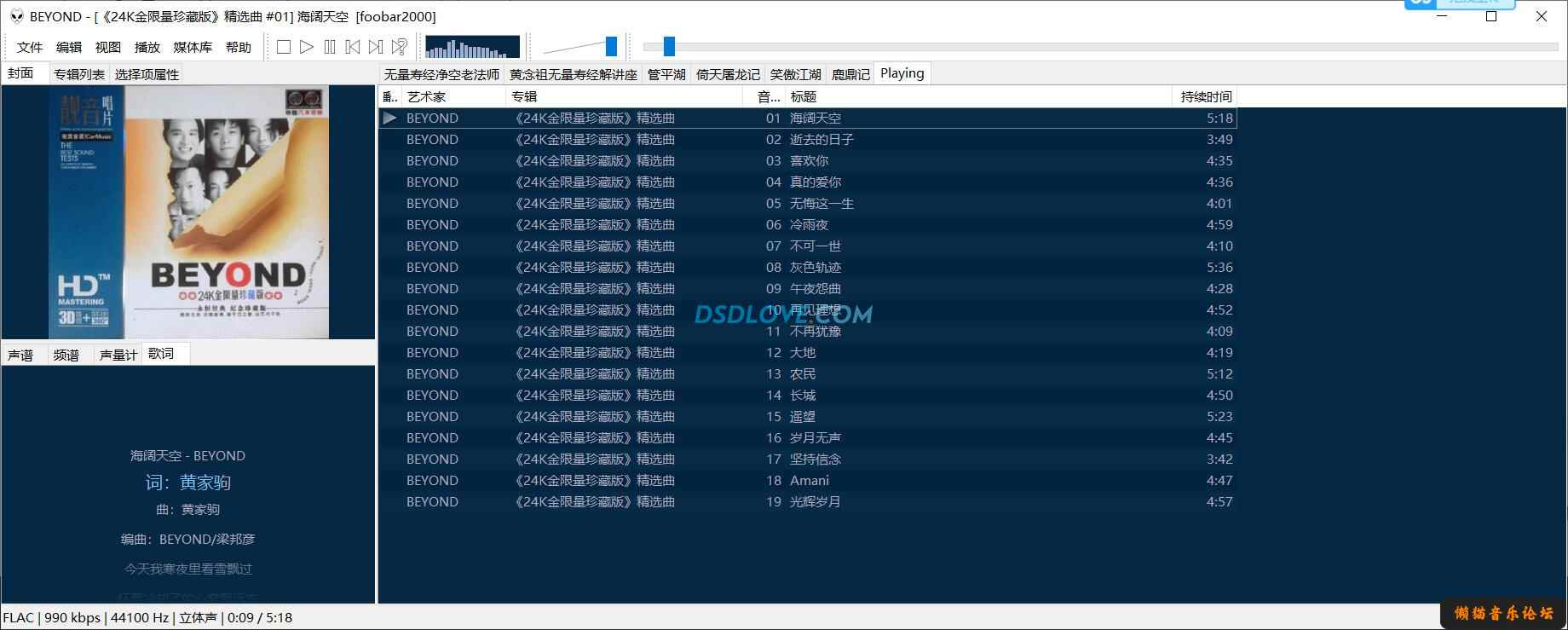Click the foobar2000 alien icon in title bar
This screenshot has width=1568, height=630.
(x=16, y=16)
